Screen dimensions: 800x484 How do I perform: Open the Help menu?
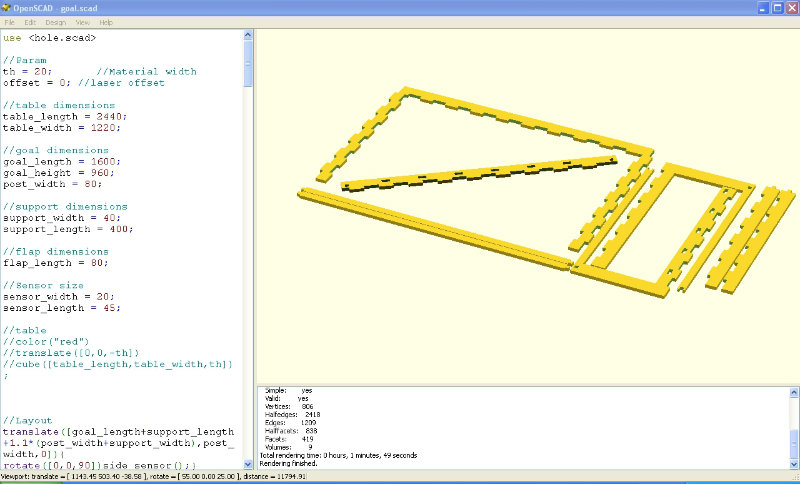(106, 22)
